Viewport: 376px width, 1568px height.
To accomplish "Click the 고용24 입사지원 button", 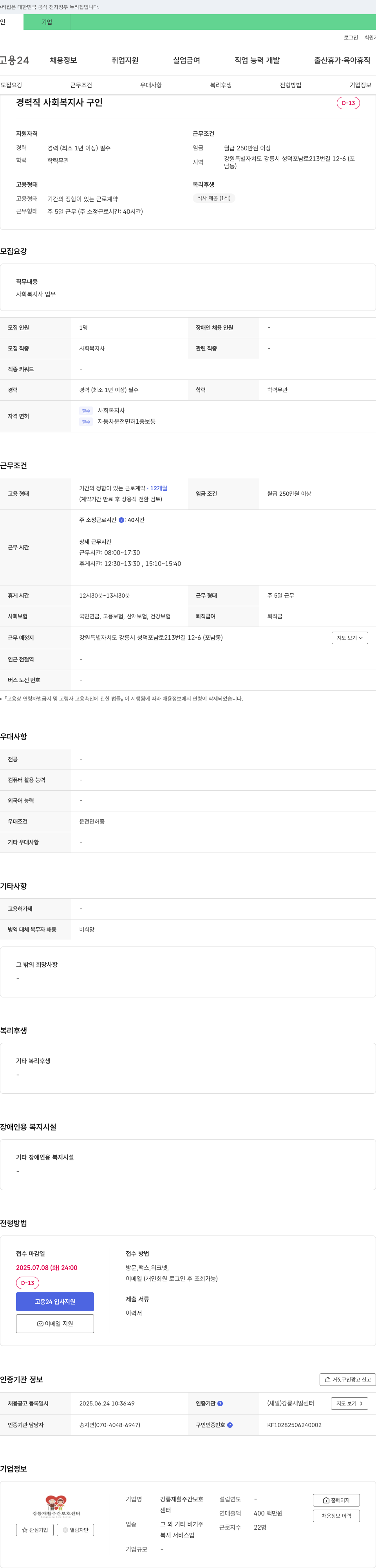I will [x=55, y=1301].
